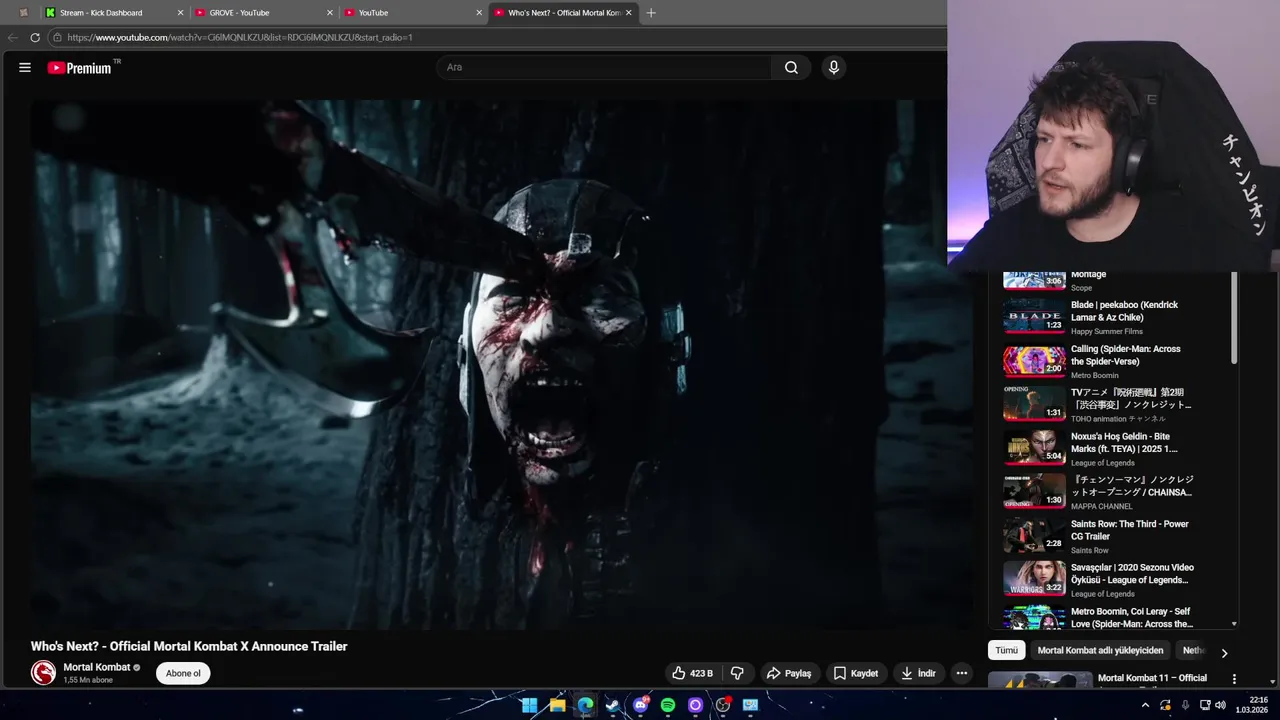Open a new browser tab

(651, 13)
